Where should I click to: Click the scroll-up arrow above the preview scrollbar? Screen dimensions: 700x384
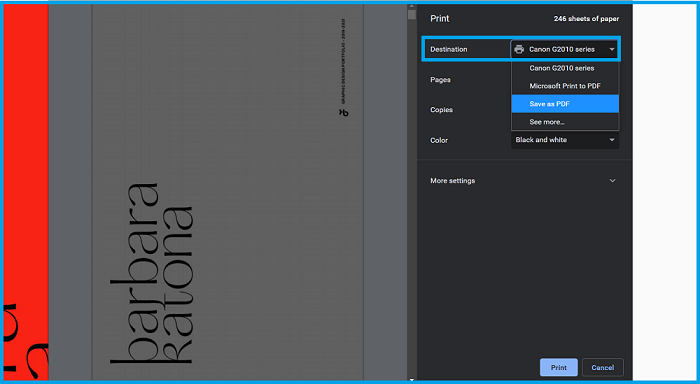[x=412, y=6]
